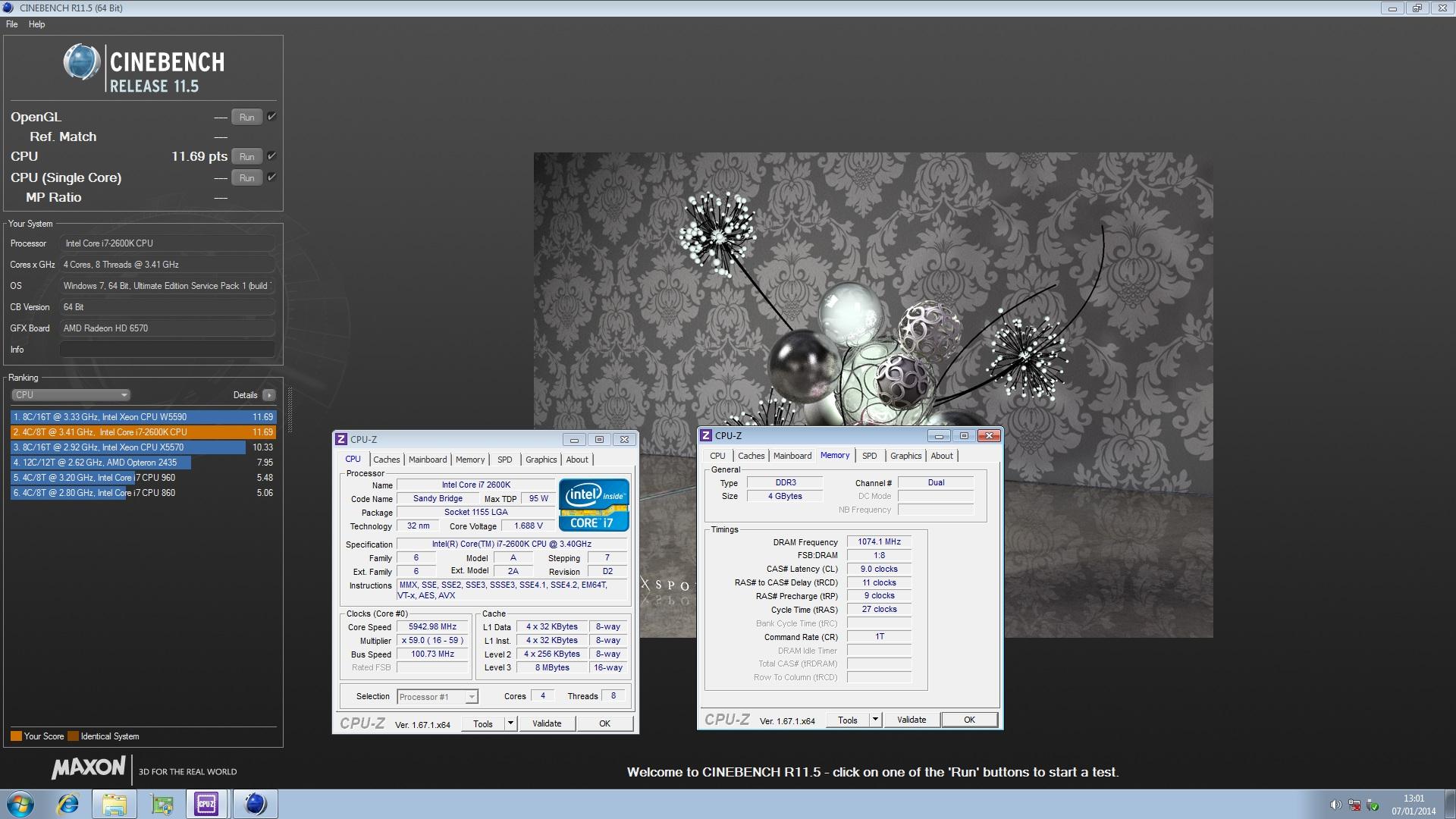Switch to Caches tab in left CPU-Z

(x=386, y=460)
